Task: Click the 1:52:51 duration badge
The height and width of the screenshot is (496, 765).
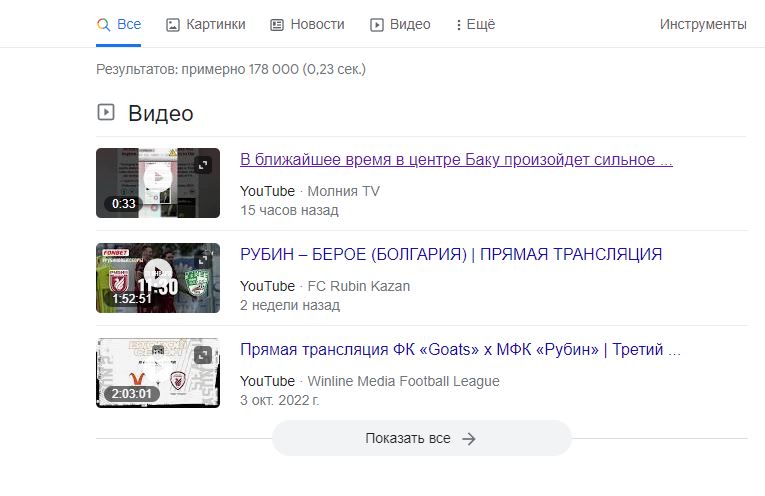Action: (132, 298)
